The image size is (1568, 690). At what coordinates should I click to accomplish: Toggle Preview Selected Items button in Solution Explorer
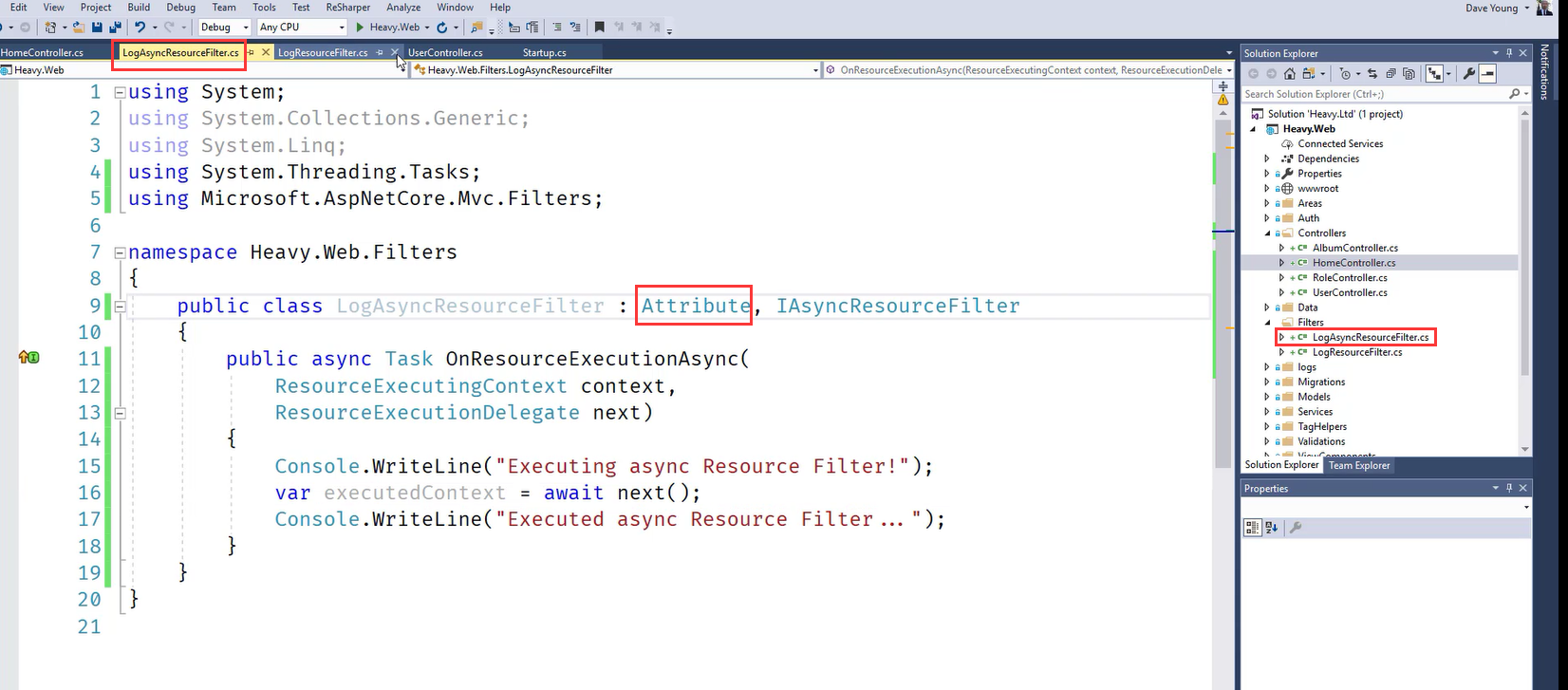pyautogui.click(x=1487, y=74)
